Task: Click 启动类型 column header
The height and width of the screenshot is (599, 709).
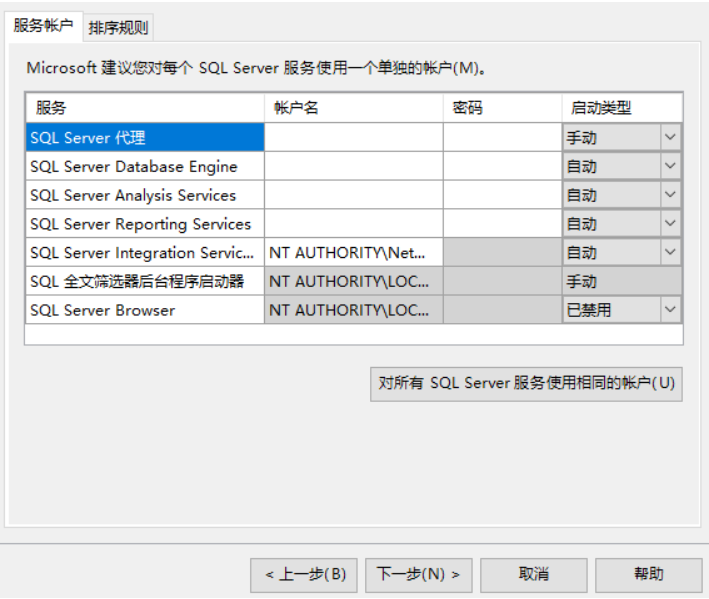Action: pyautogui.click(x=622, y=108)
